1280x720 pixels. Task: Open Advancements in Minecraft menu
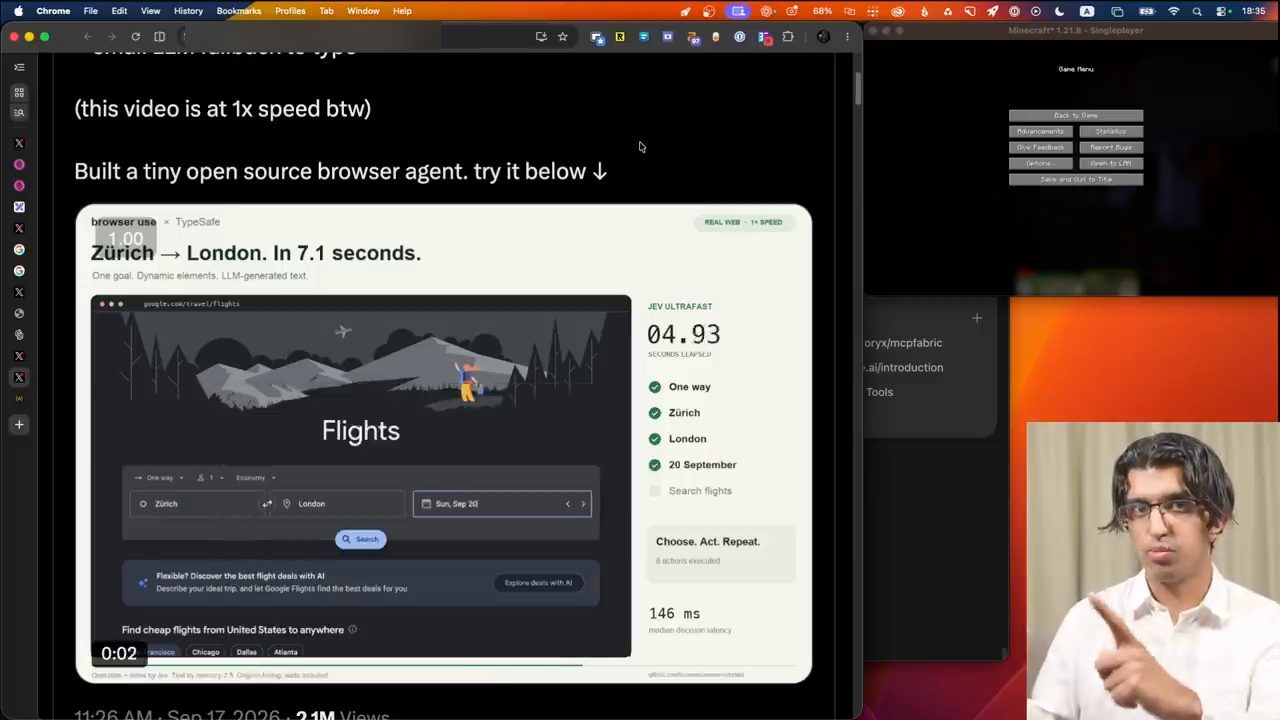1041,132
